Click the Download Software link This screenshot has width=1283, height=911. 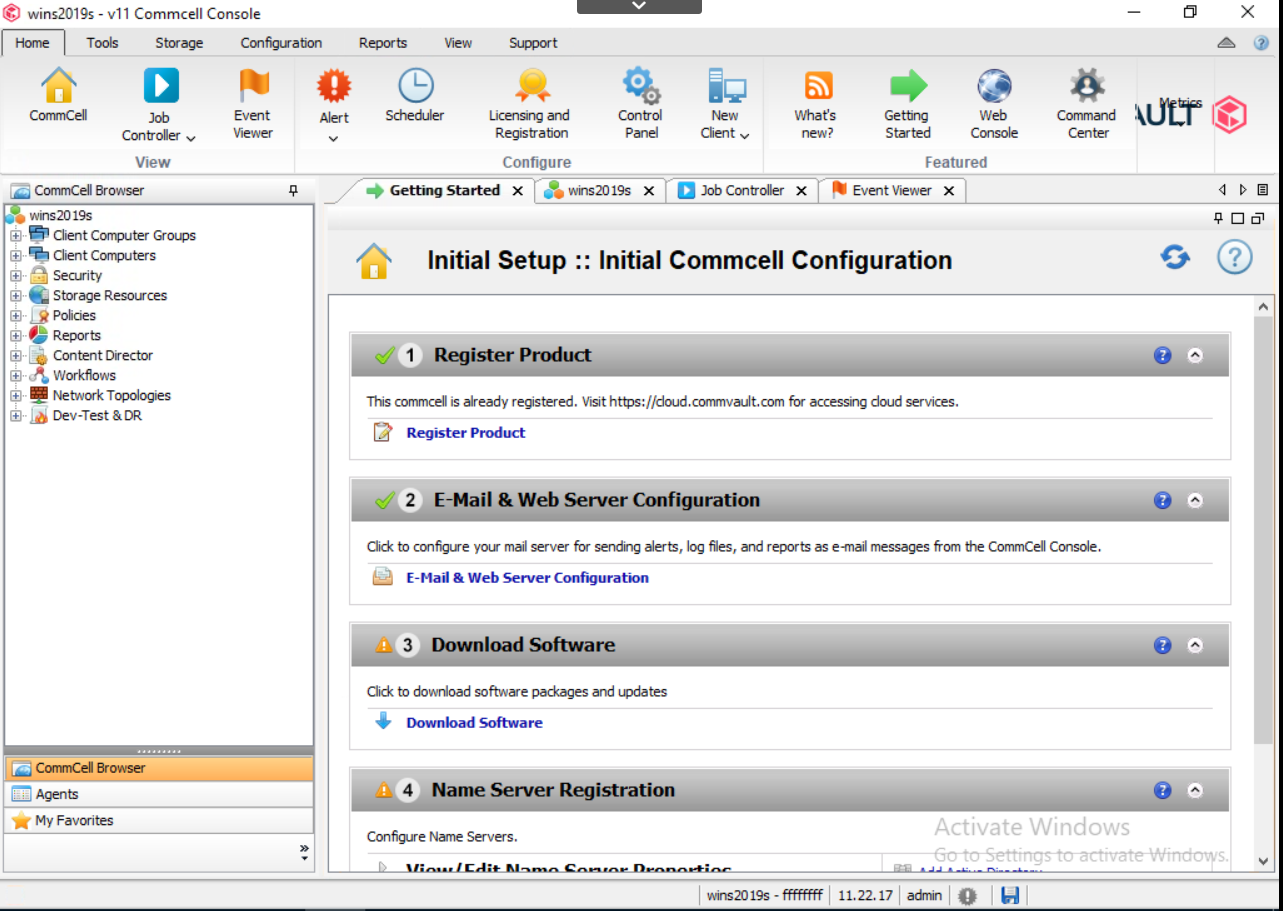point(474,722)
